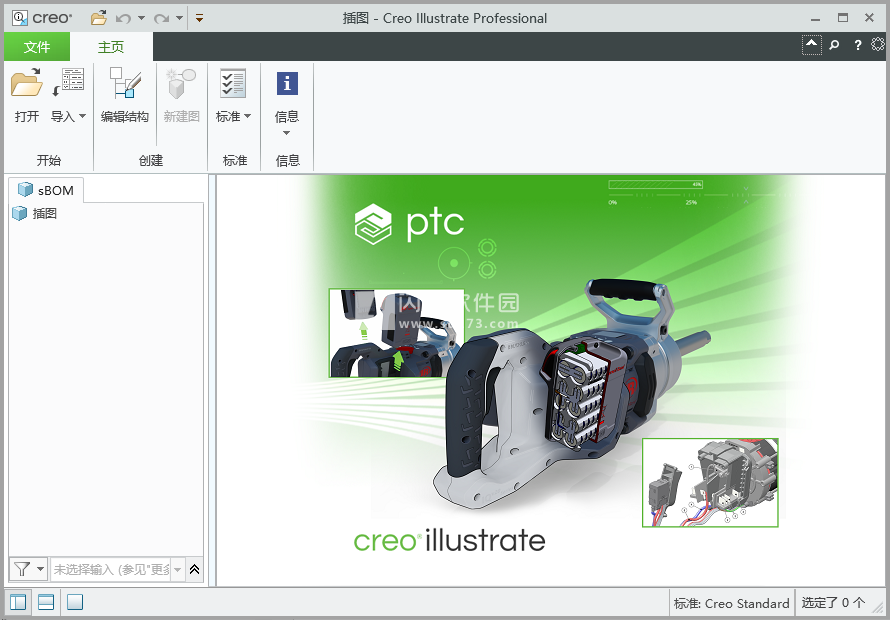This screenshot has height=620, width=890.
Task: Open the filter funnel dropdown arrow
Action: 40,569
